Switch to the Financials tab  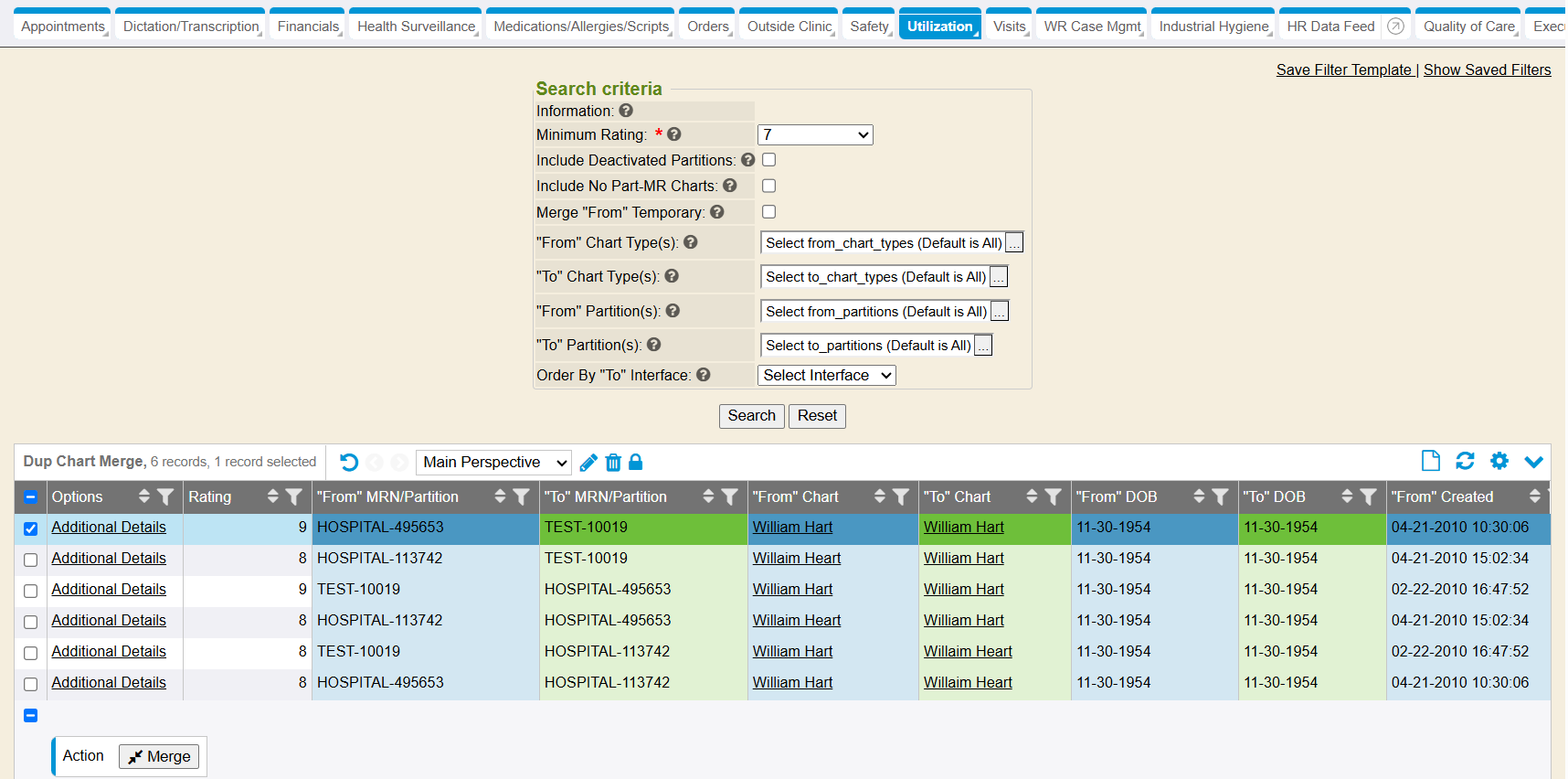click(308, 27)
